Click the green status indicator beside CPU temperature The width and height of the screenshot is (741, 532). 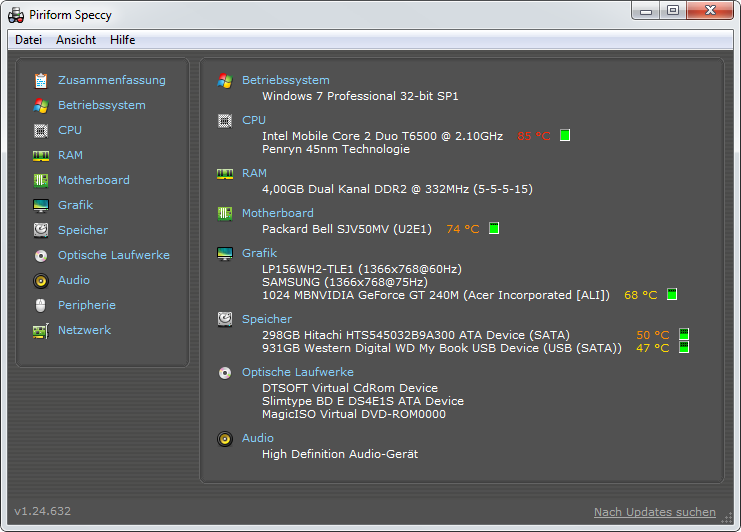pos(565,136)
